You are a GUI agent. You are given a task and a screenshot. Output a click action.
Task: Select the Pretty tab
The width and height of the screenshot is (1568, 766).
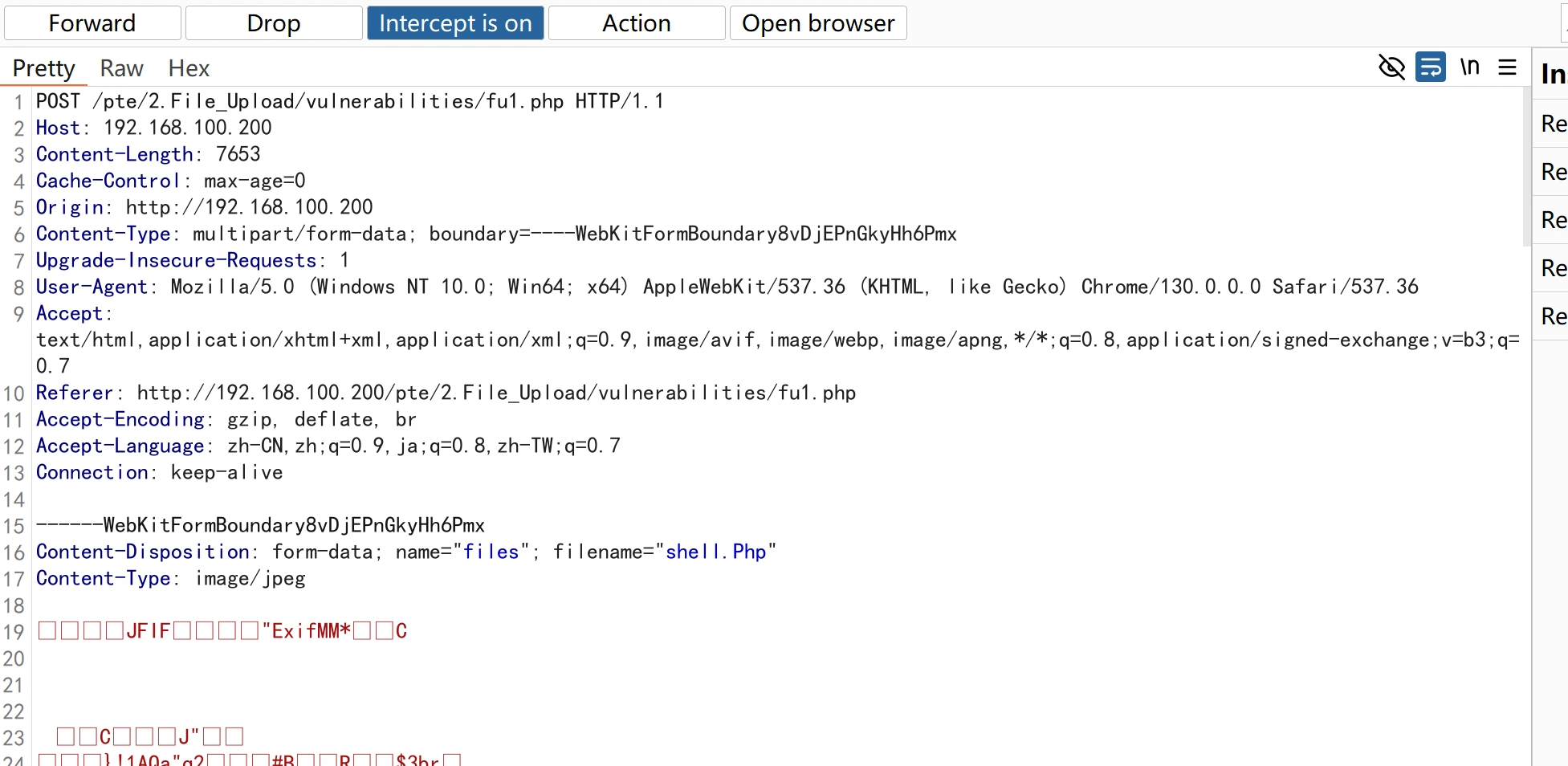click(x=44, y=67)
